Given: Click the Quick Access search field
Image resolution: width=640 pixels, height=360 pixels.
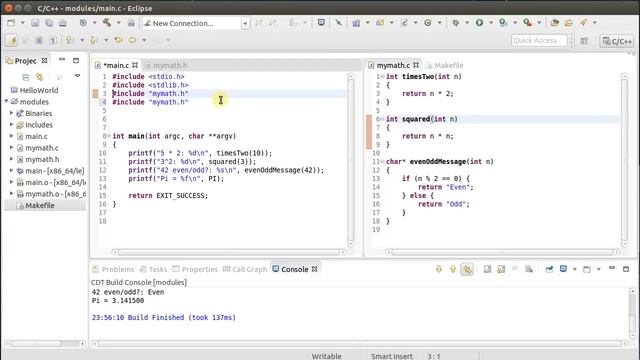Looking at the screenshot, I should [539, 40].
